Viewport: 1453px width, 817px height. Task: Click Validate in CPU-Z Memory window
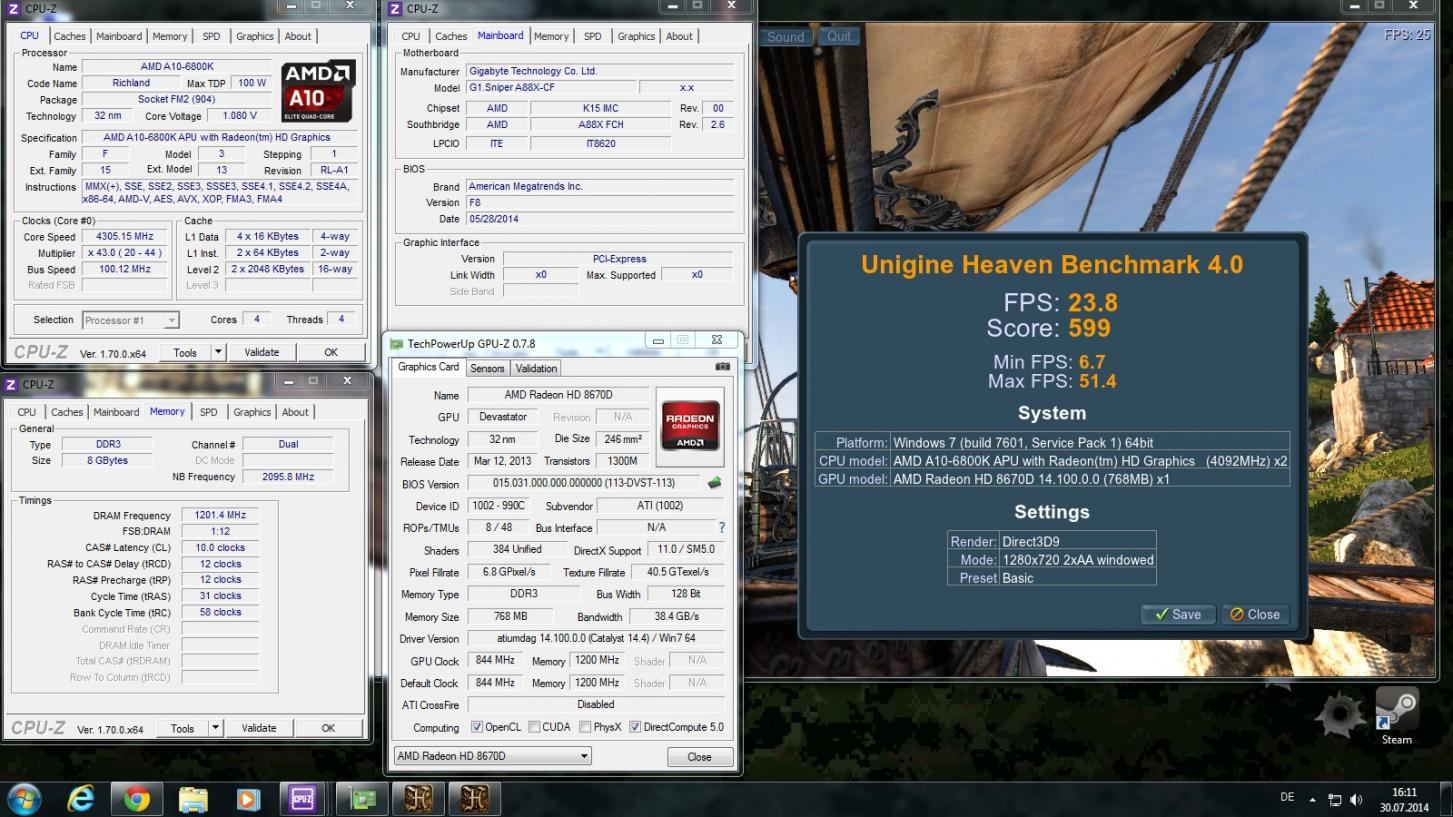click(259, 728)
